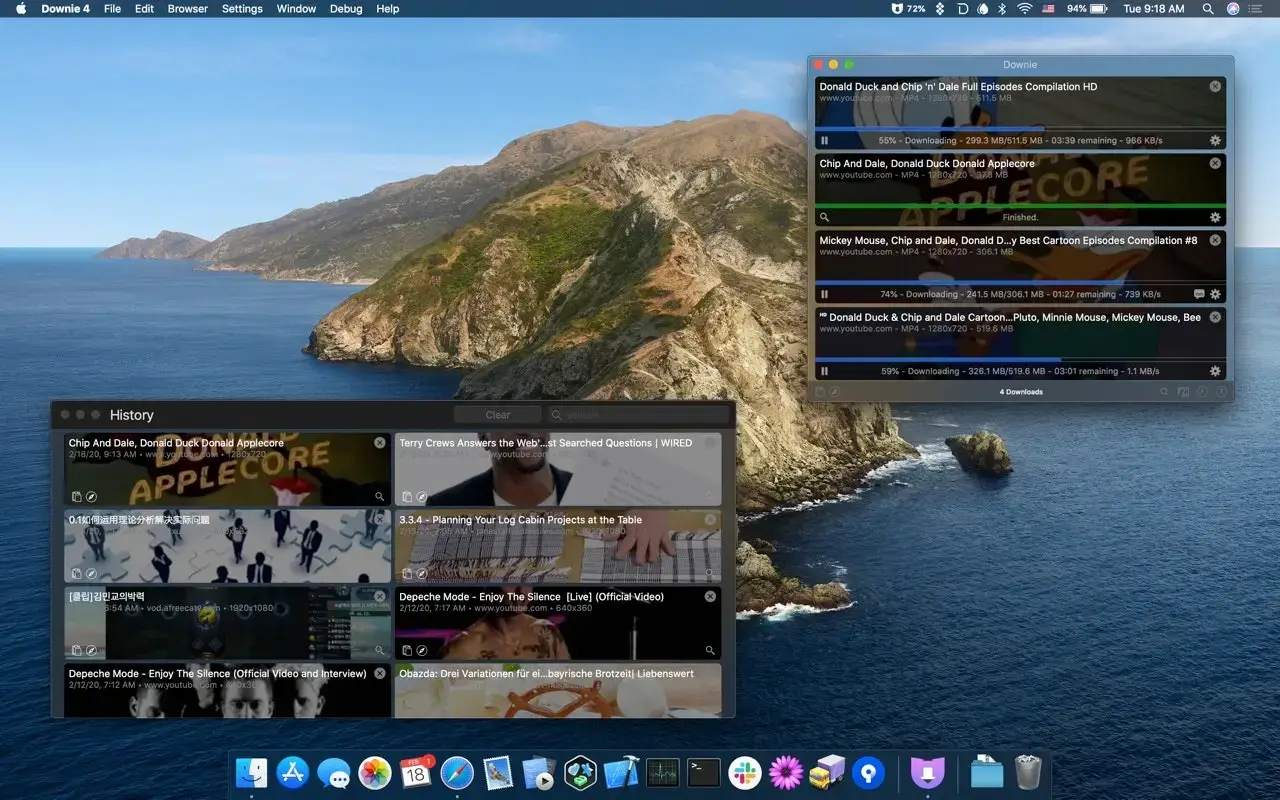Copy link via clipboard icon on Chip And Dale history entry
The height and width of the screenshot is (800, 1280).
tap(76, 495)
